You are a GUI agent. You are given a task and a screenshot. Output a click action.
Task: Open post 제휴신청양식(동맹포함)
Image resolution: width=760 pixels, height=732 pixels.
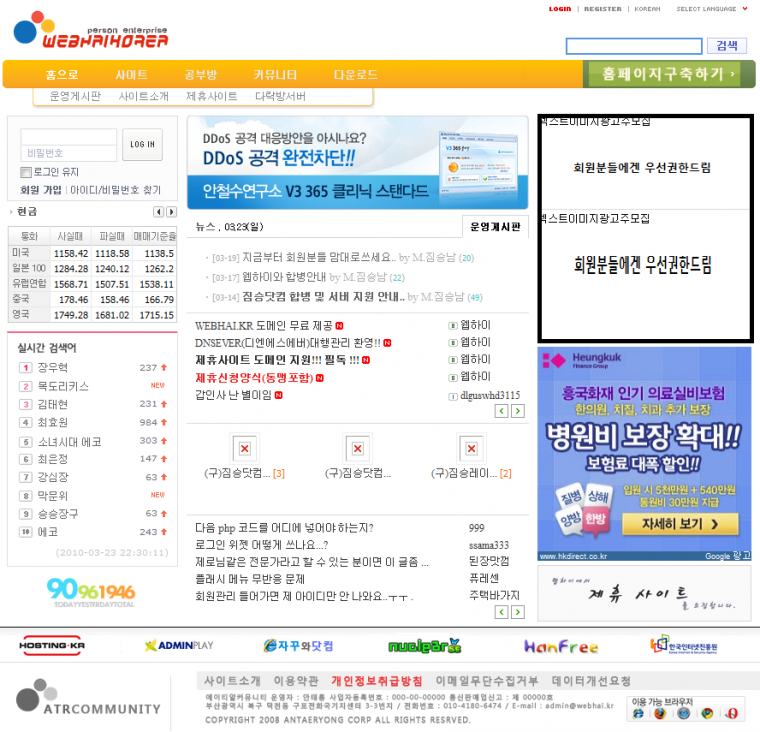[255, 378]
